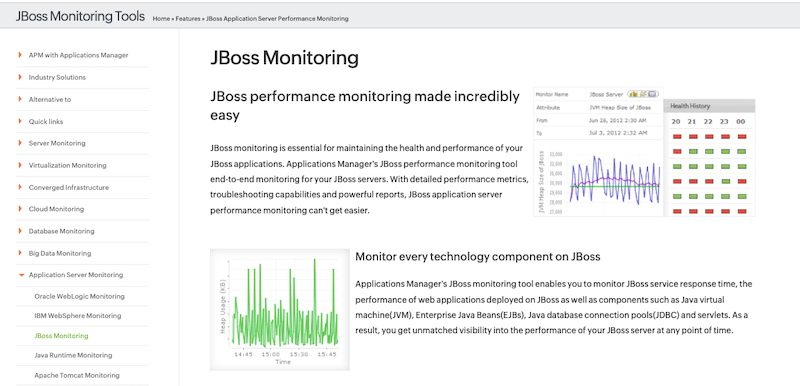Go to Java Runtime Monitoring
Image resolution: width=800 pixels, height=386 pixels.
[x=73, y=355]
